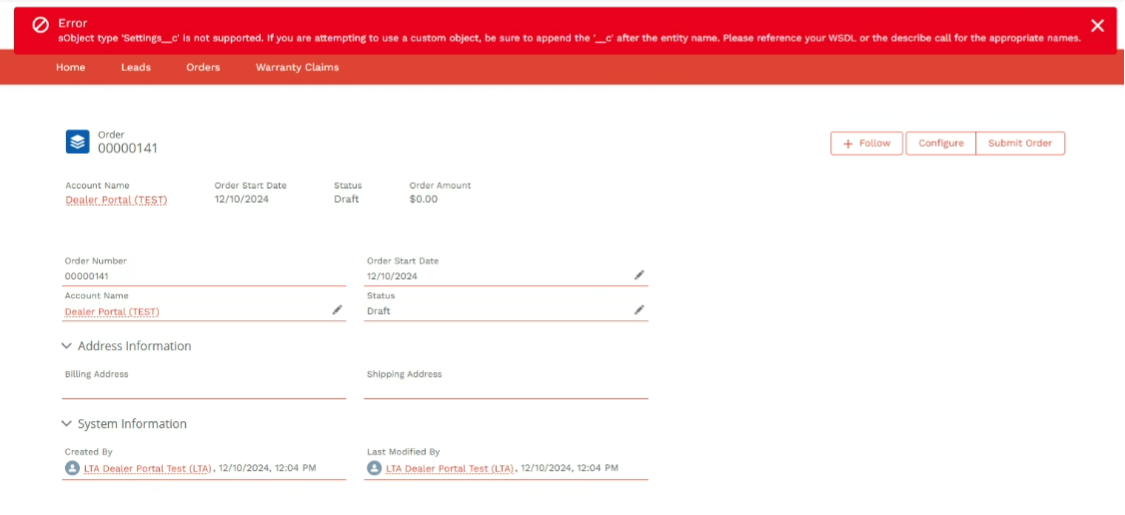The image size is (1125, 515).
Task: Open Dealer Portal (TEST) link in Account Name field
Action: click(112, 311)
